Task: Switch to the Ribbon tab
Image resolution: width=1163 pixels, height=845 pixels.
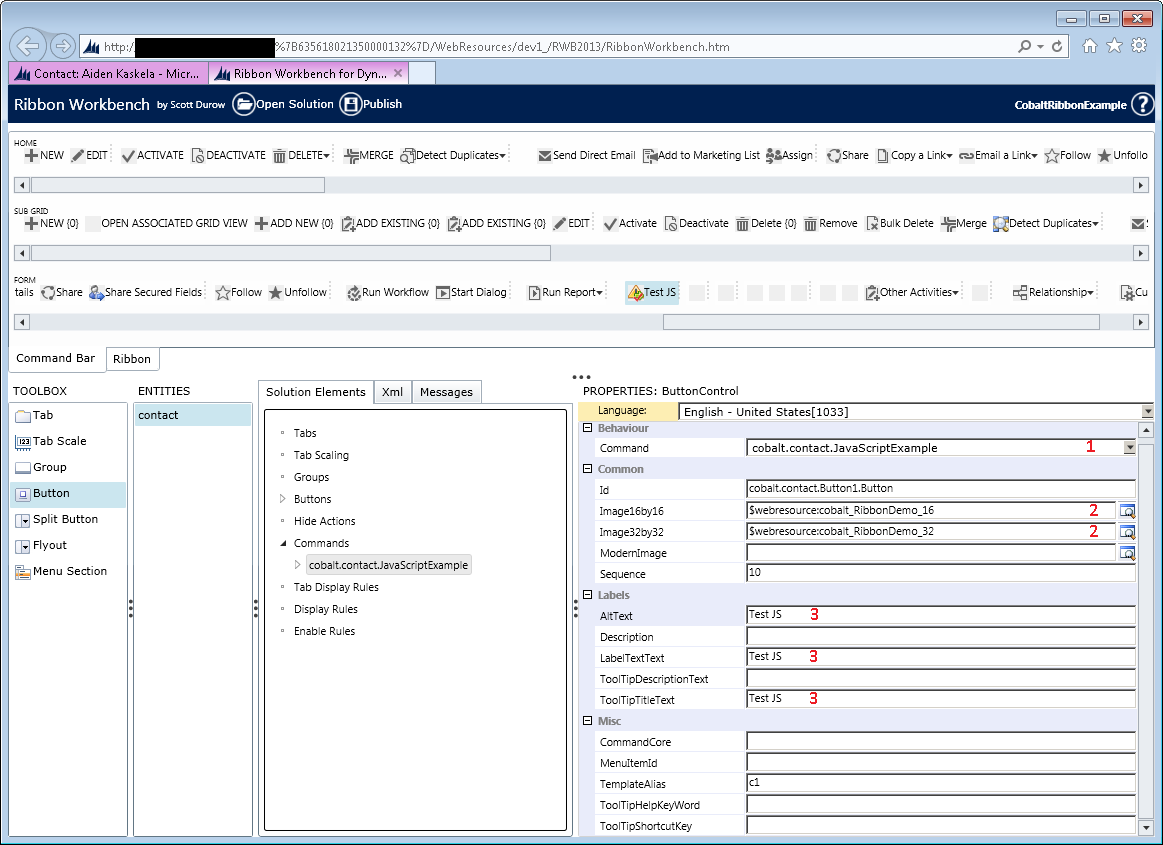Action: pos(132,359)
